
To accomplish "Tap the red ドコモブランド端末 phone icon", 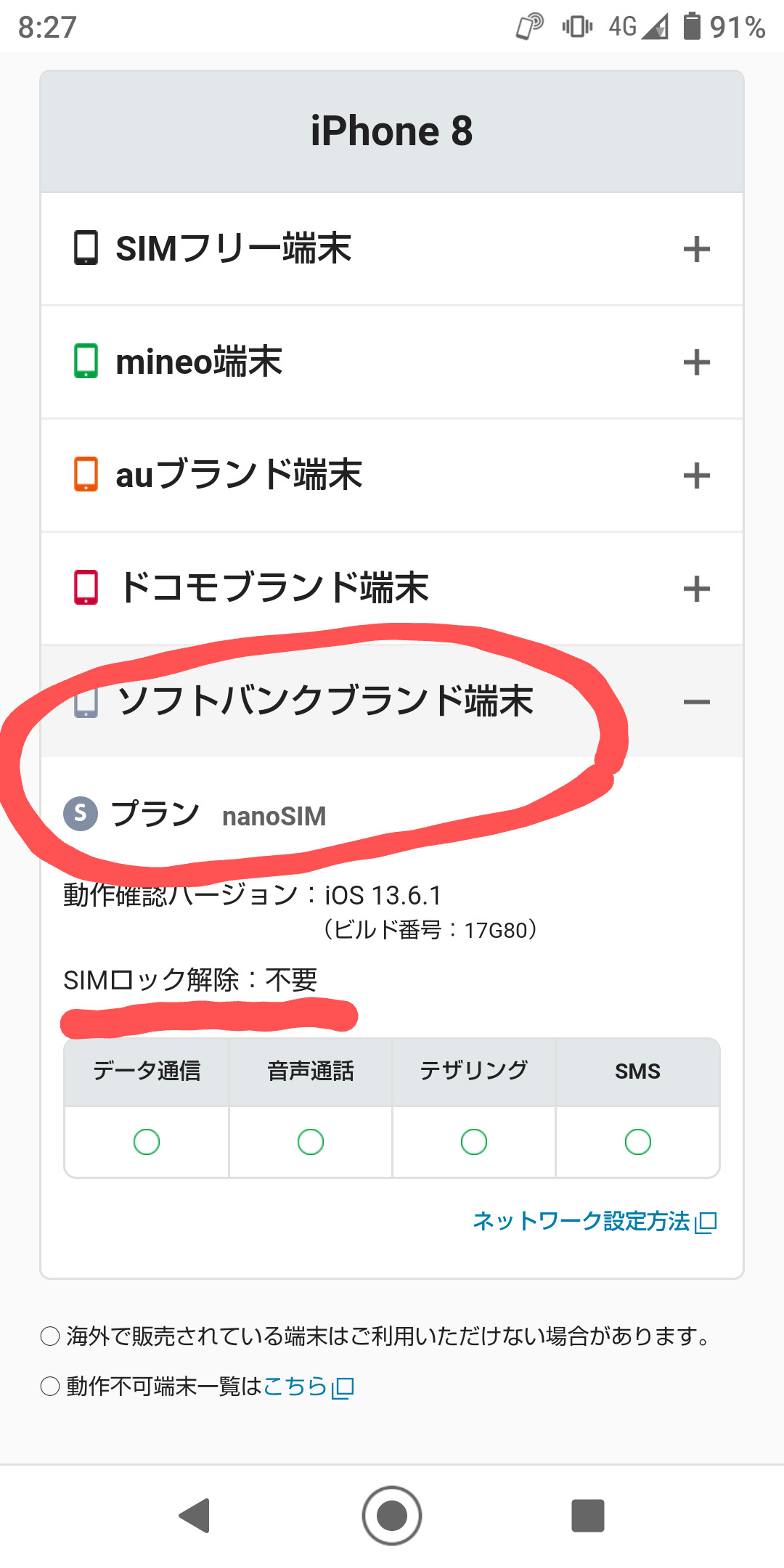I will click(86, 587).
